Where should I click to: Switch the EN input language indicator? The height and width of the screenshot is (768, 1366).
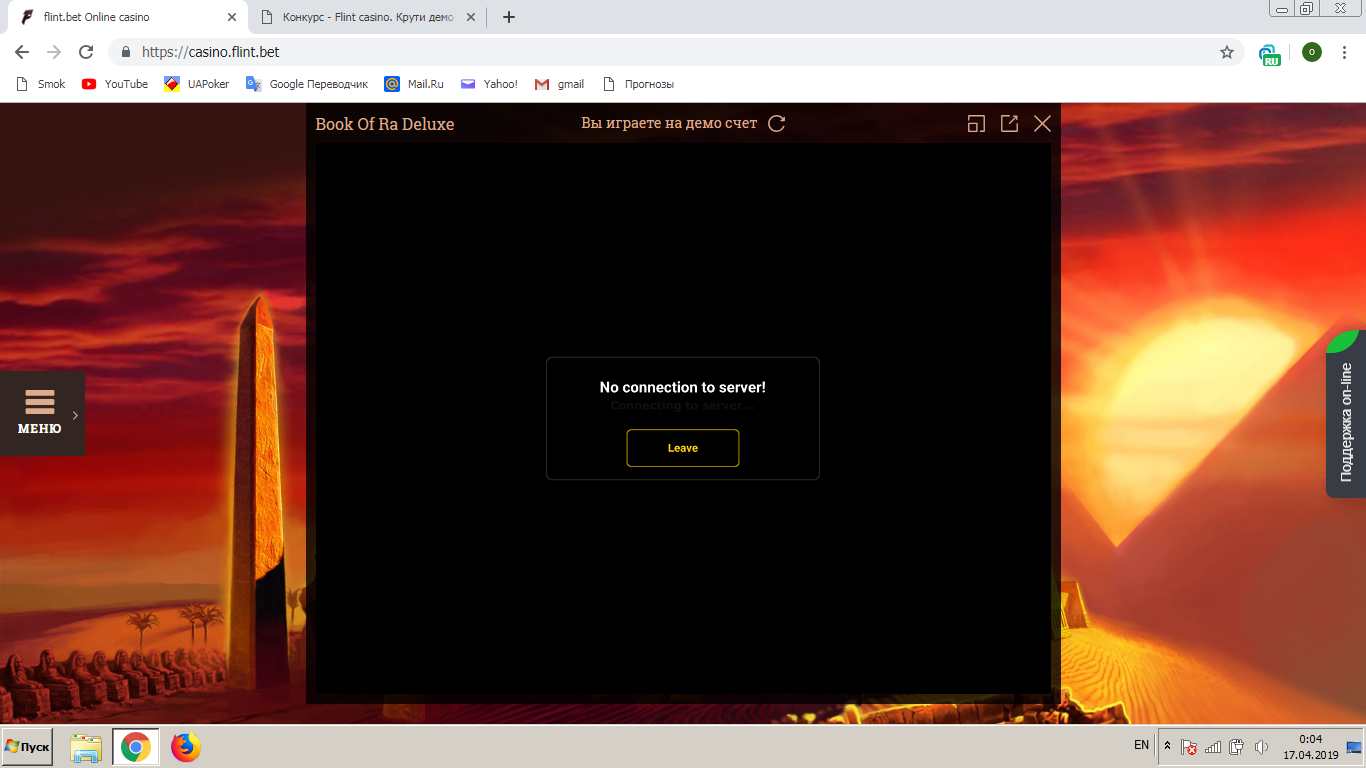(1141, 745)
